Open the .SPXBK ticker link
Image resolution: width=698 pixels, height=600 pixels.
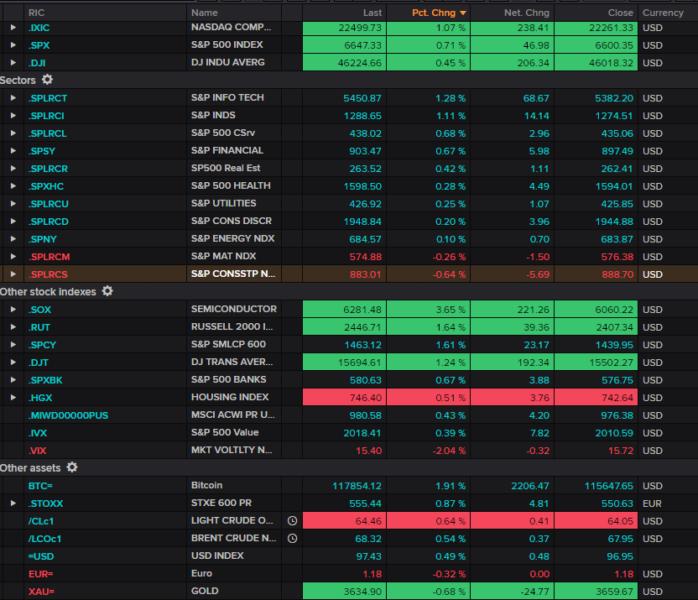(45, 380)
